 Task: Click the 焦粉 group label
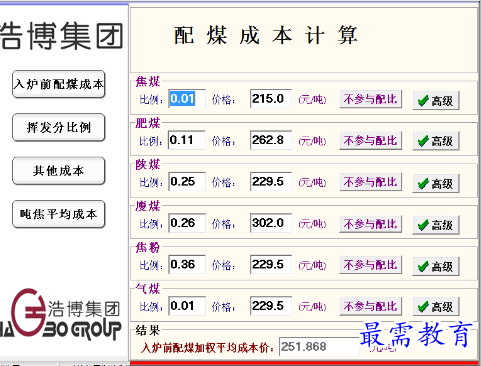click(x=148, y=247)
